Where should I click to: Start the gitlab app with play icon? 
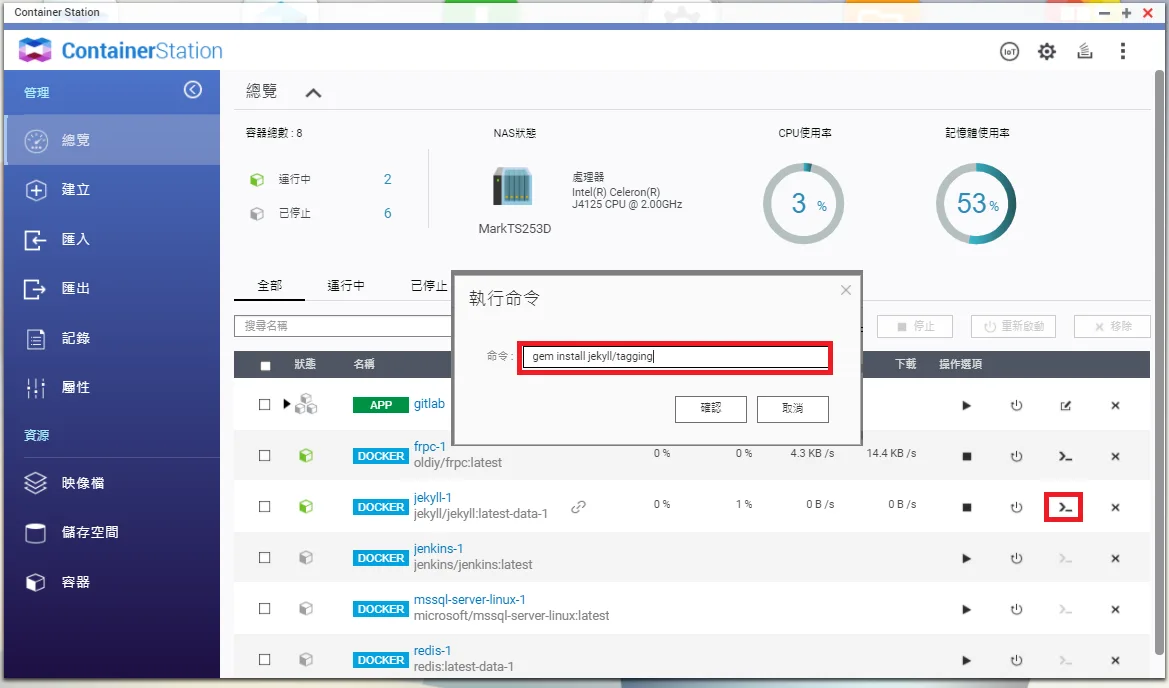(x=966, y=405)
